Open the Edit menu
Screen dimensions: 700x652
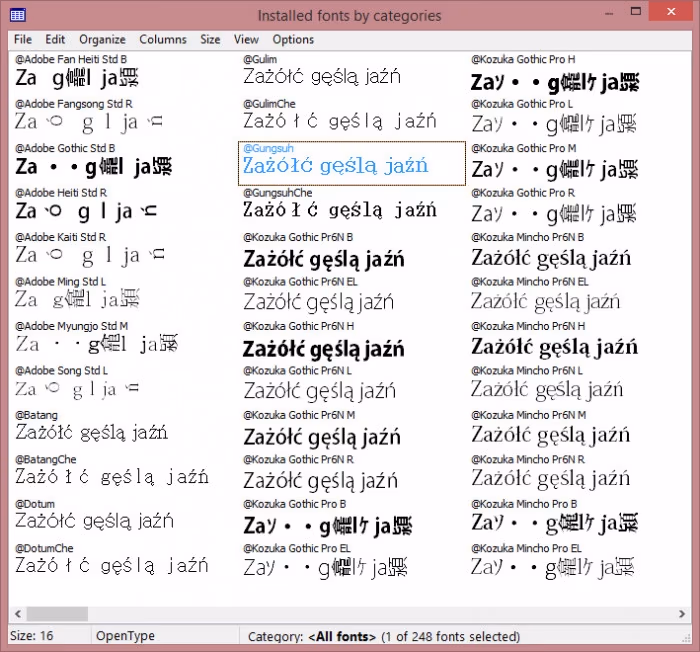pos(55,40)
